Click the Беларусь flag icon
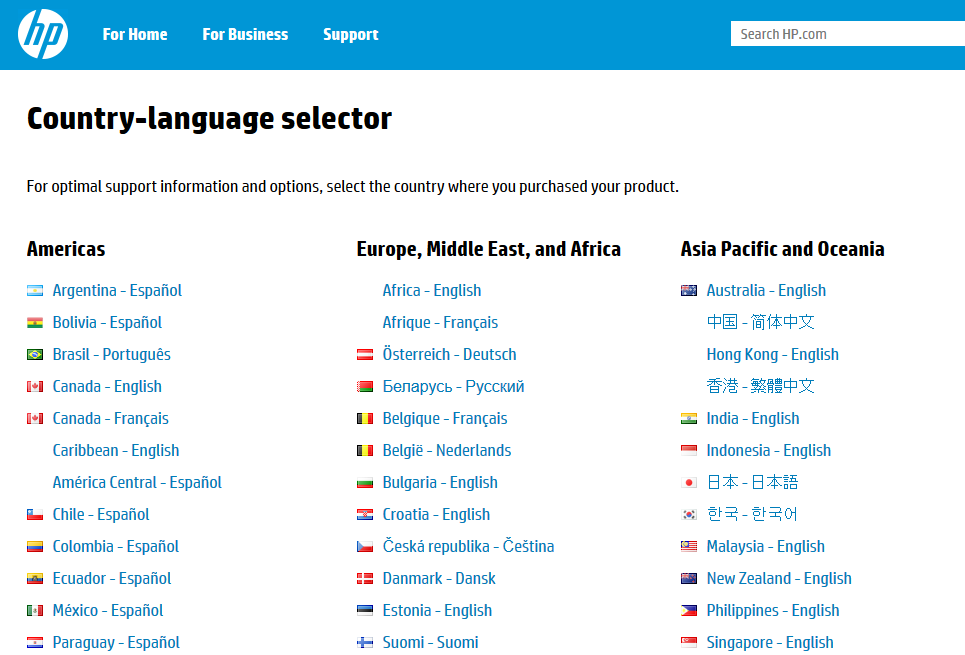The height and width of the screenshot is (655, 965). pyautogui.click(x=365, y=387)
